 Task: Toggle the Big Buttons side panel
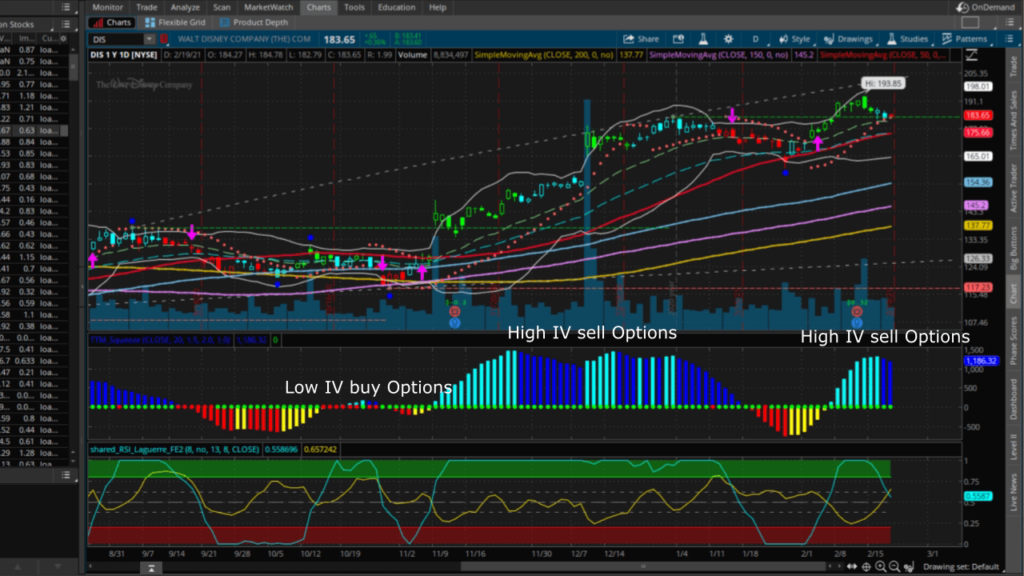pos(1014,249)
